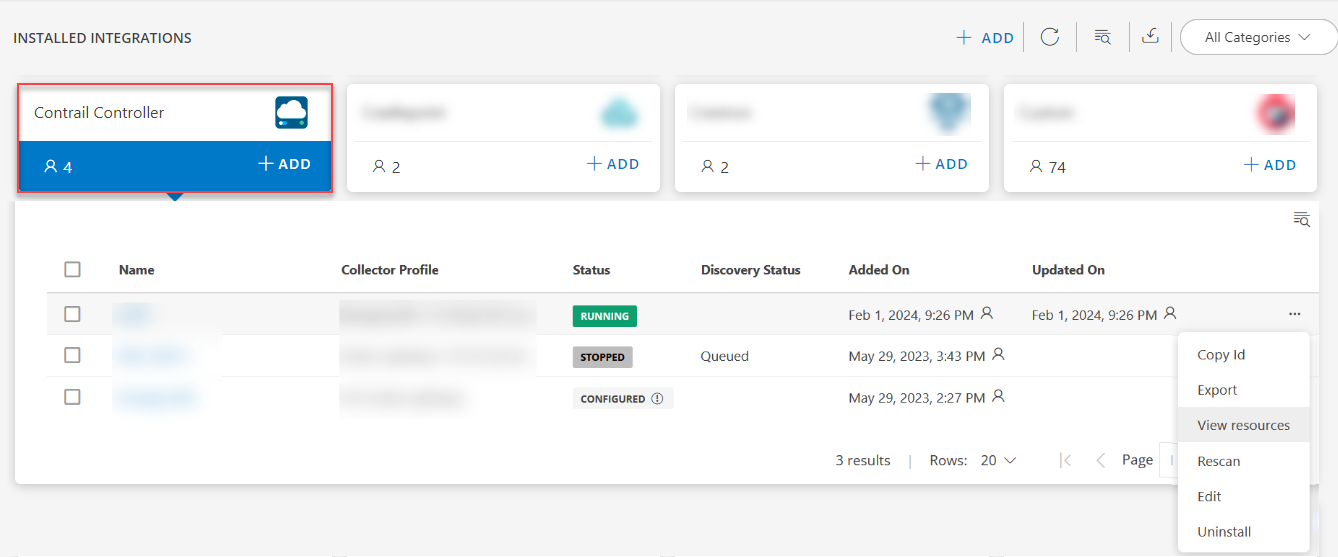Click the user icon next to Updated On date

tap(1170, 314)
